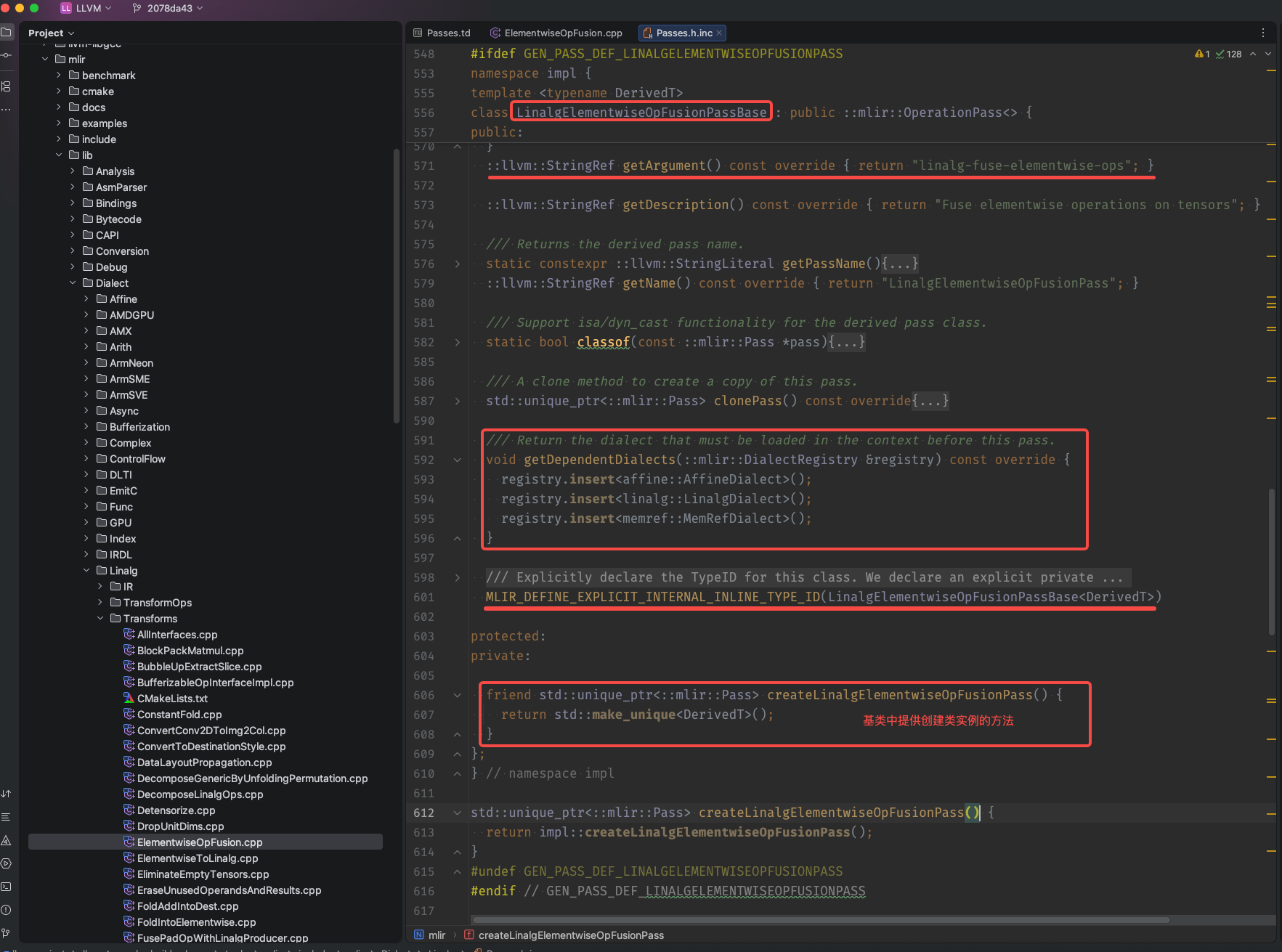This screenshot has width=1282, height=952.
Task: Collapse getDependentDialects fold on line 592
Action: tap(457, 460)
